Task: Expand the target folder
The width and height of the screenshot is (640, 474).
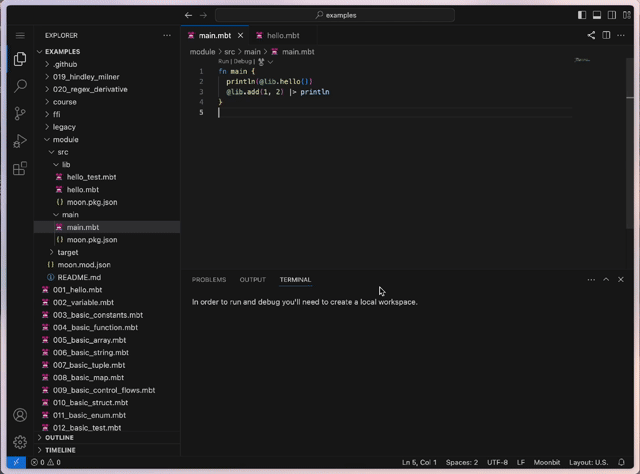Action: [x=107, y=252]
